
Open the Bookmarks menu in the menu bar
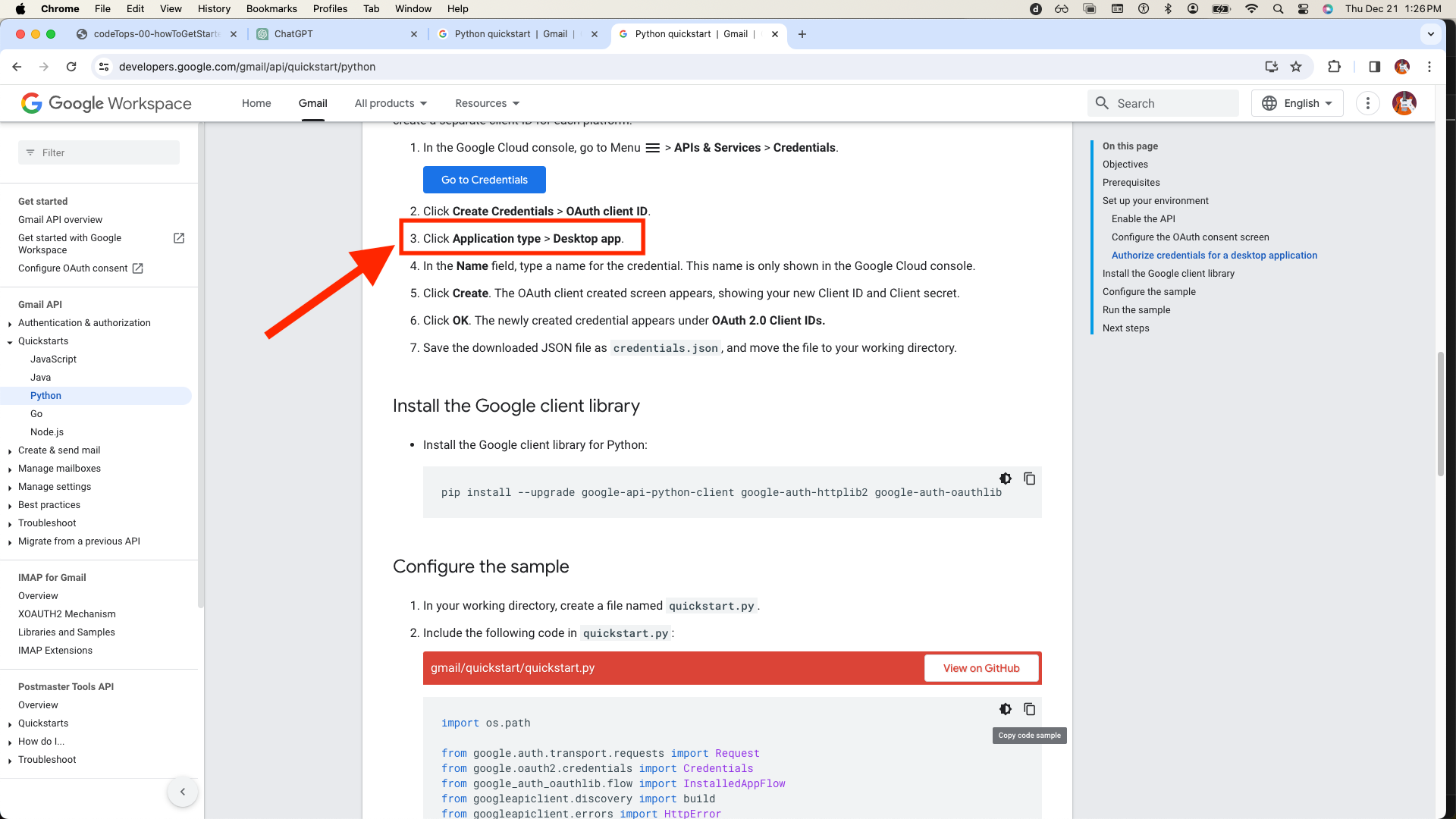pos(271,9)
